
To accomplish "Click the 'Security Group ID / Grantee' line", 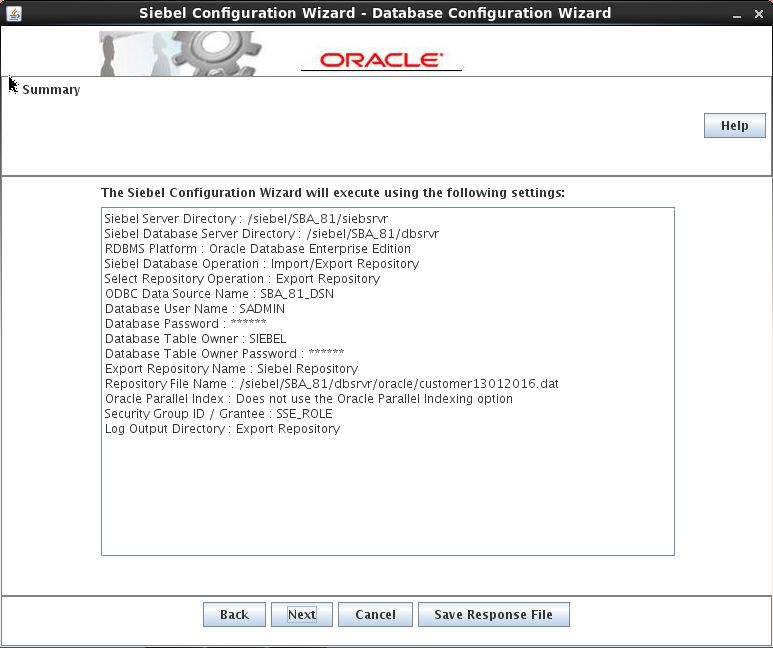I will click(x=218, y=414).
